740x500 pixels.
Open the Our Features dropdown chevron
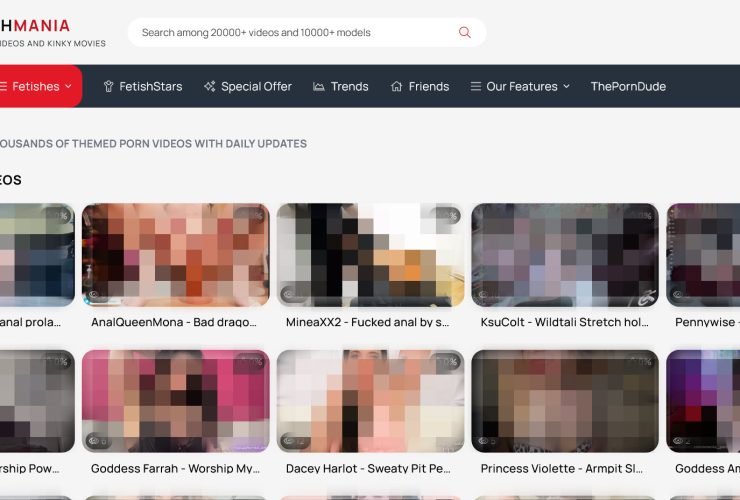[566, 87]
